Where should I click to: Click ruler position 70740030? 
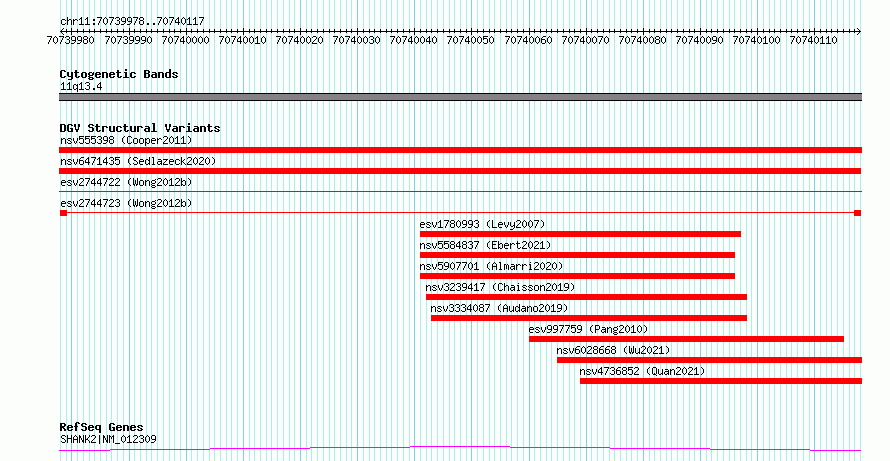pos(357,40)
